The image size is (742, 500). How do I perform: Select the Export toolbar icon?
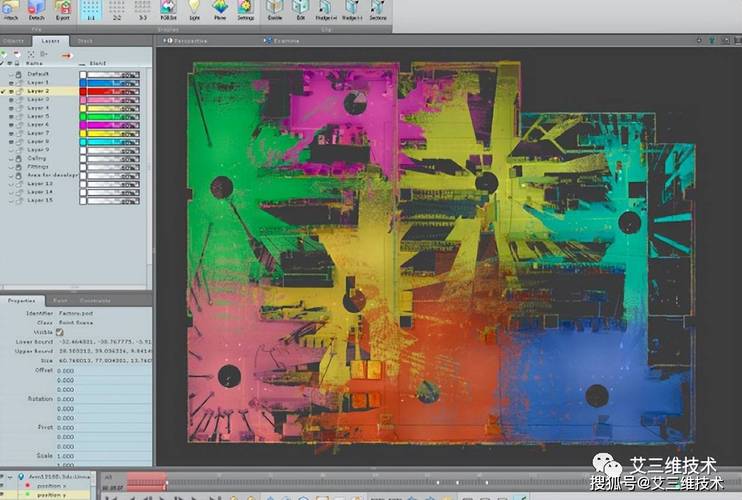(62, 9)
